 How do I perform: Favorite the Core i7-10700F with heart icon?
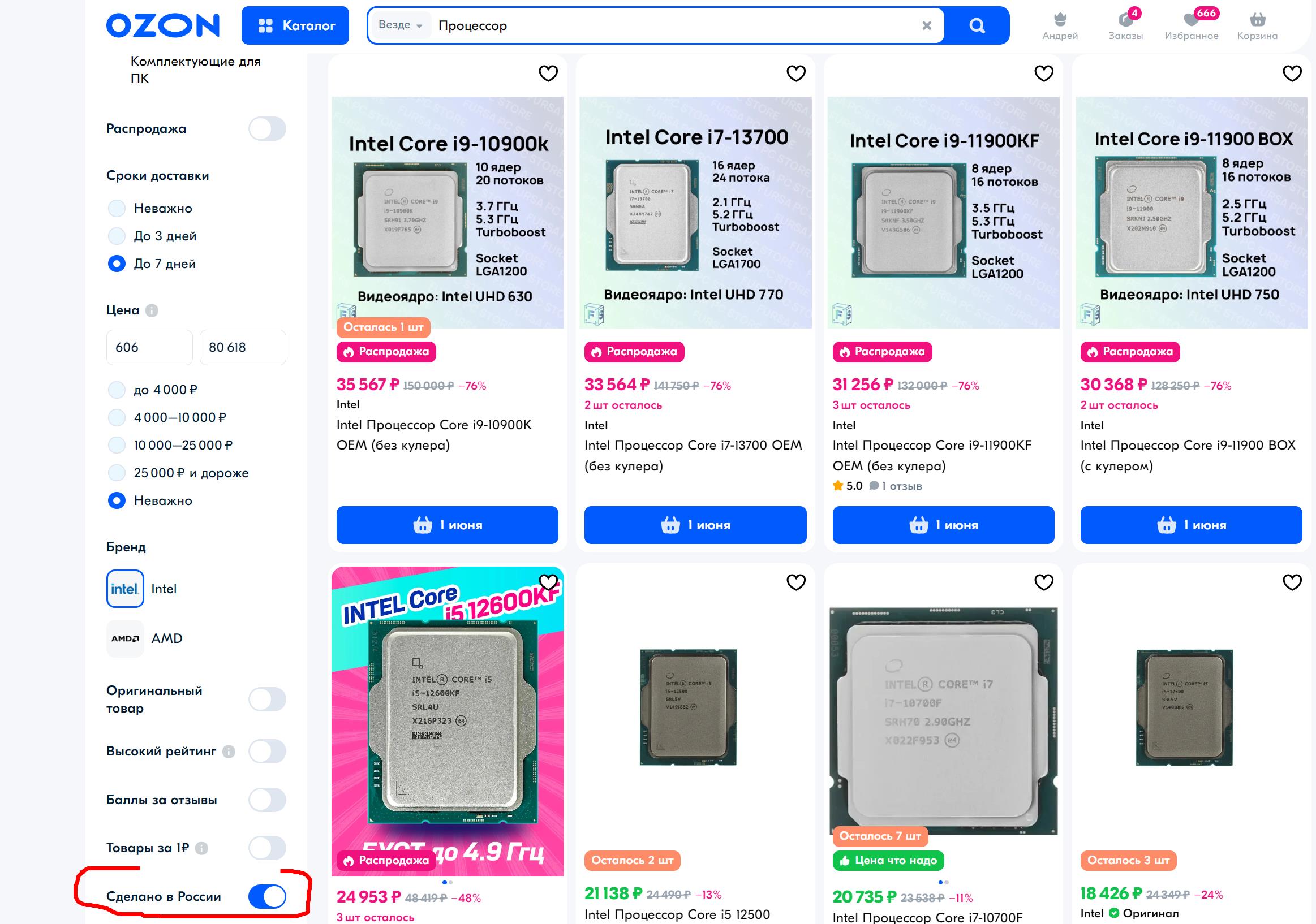(1044, 582)
